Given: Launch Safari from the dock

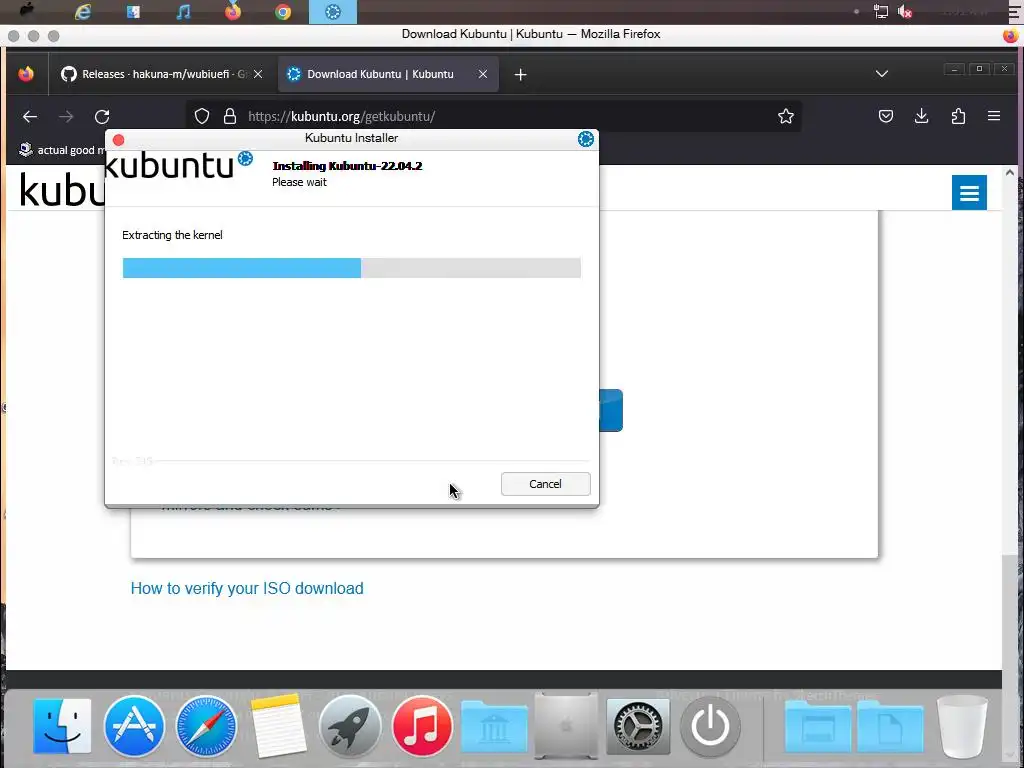Looking at the screenshot, I should tap(206, 726).
